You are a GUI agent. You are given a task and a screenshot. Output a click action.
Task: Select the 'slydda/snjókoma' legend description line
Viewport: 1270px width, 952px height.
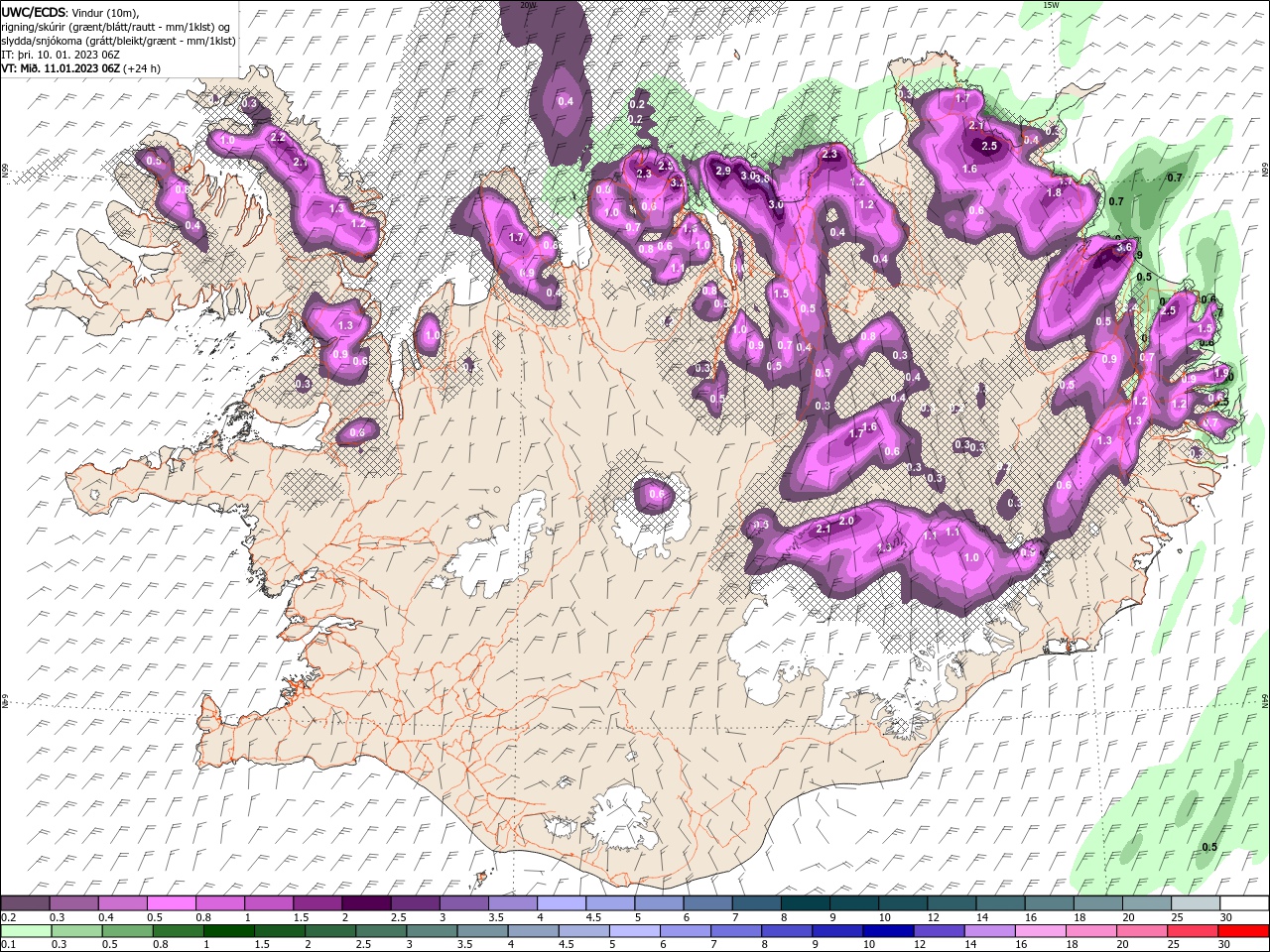coord(118,41)
